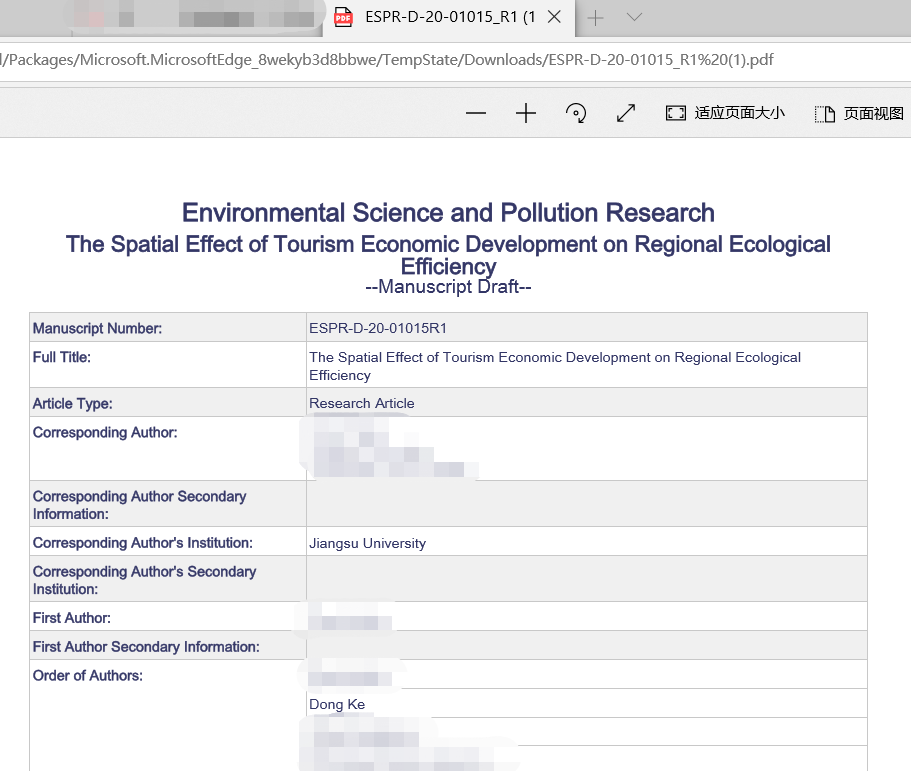Viewport: 911px width, 771px height.
Task: Click the Environmental Science and Pollution Research heading
Action: point(448,213)
